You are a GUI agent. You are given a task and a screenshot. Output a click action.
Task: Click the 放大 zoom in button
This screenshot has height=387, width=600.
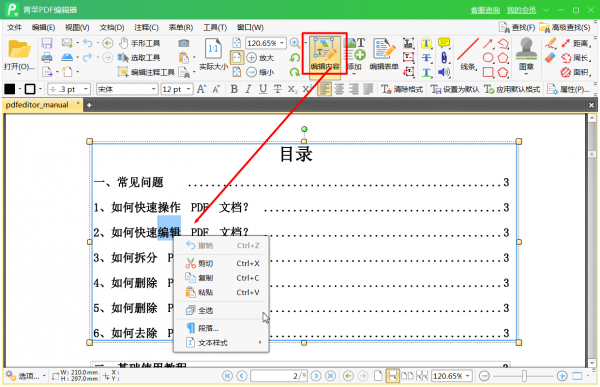[260, 58]
